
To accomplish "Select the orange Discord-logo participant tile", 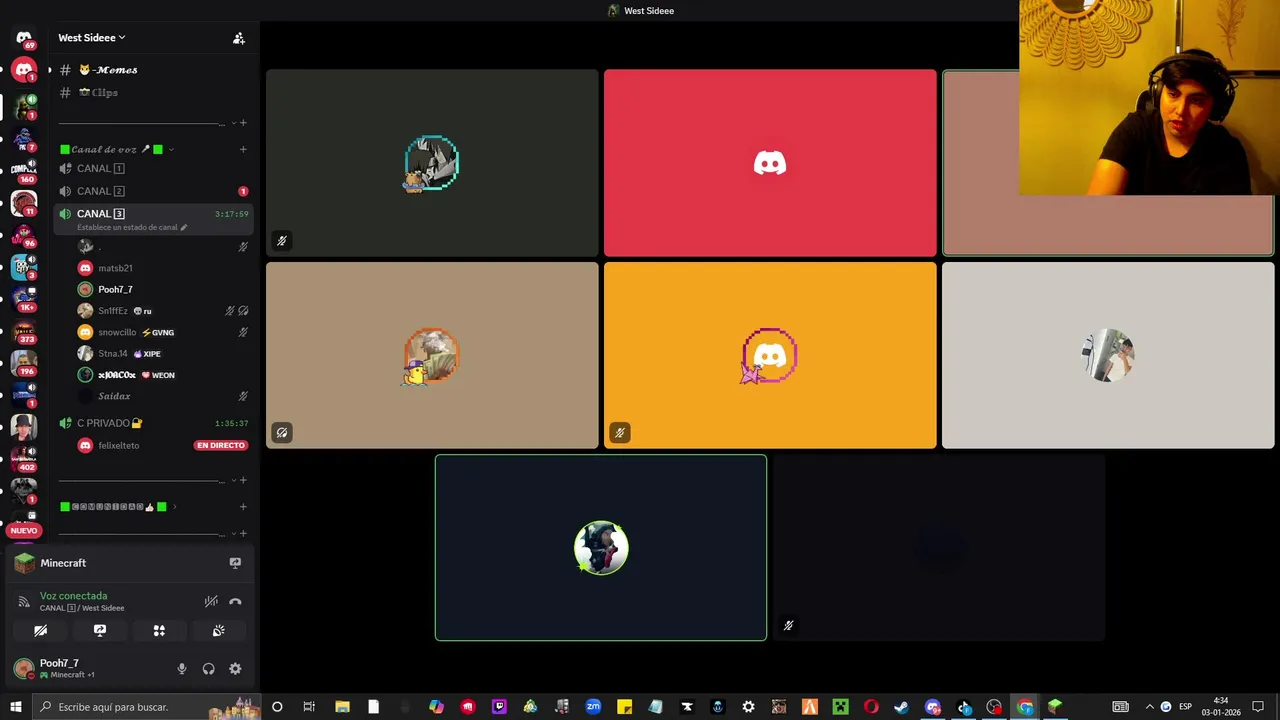I will (x=770, y=355).
